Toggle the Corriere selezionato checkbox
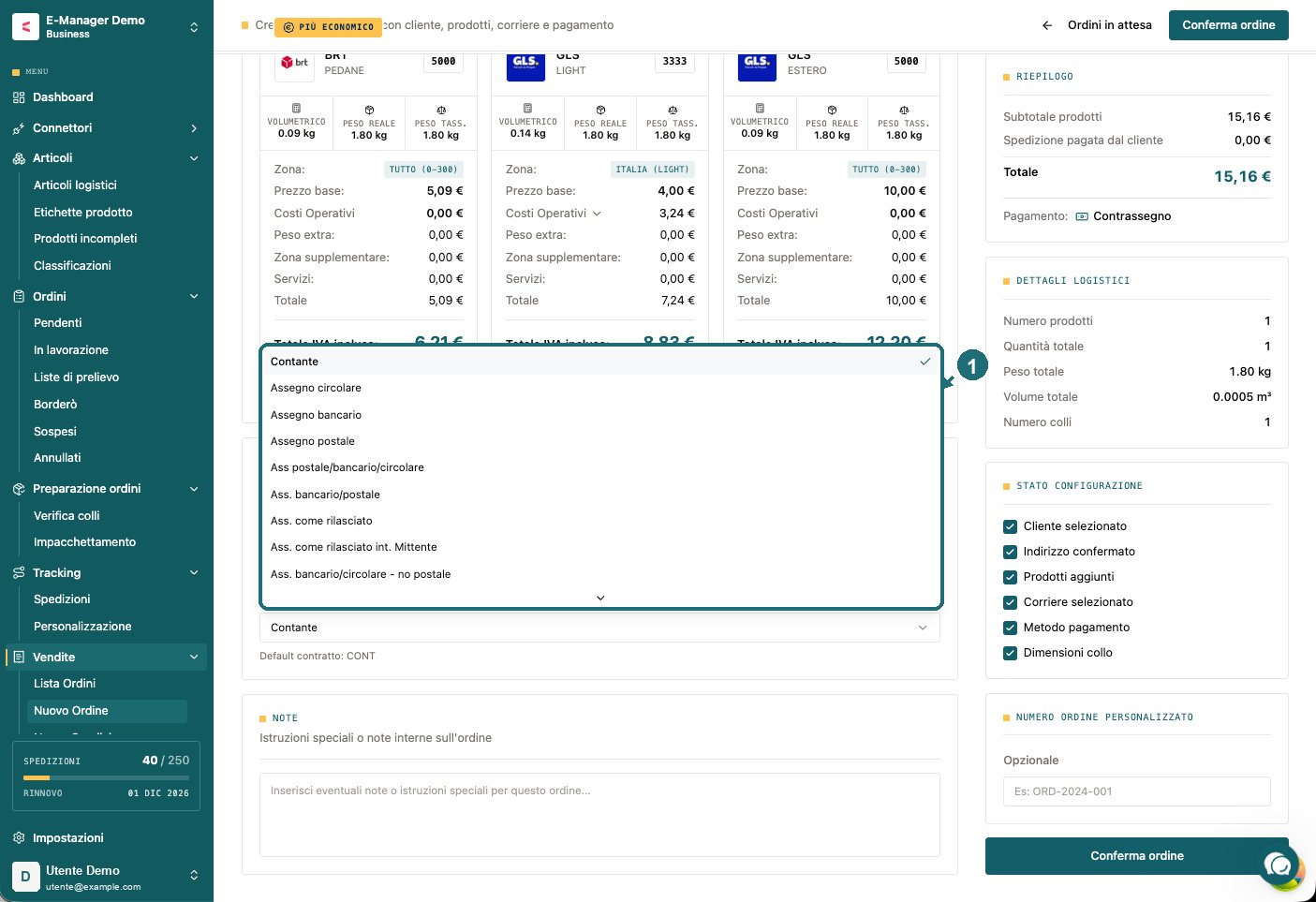Image resolution: width=1316 pixels, height=902 pixels. coord(1010,602)
